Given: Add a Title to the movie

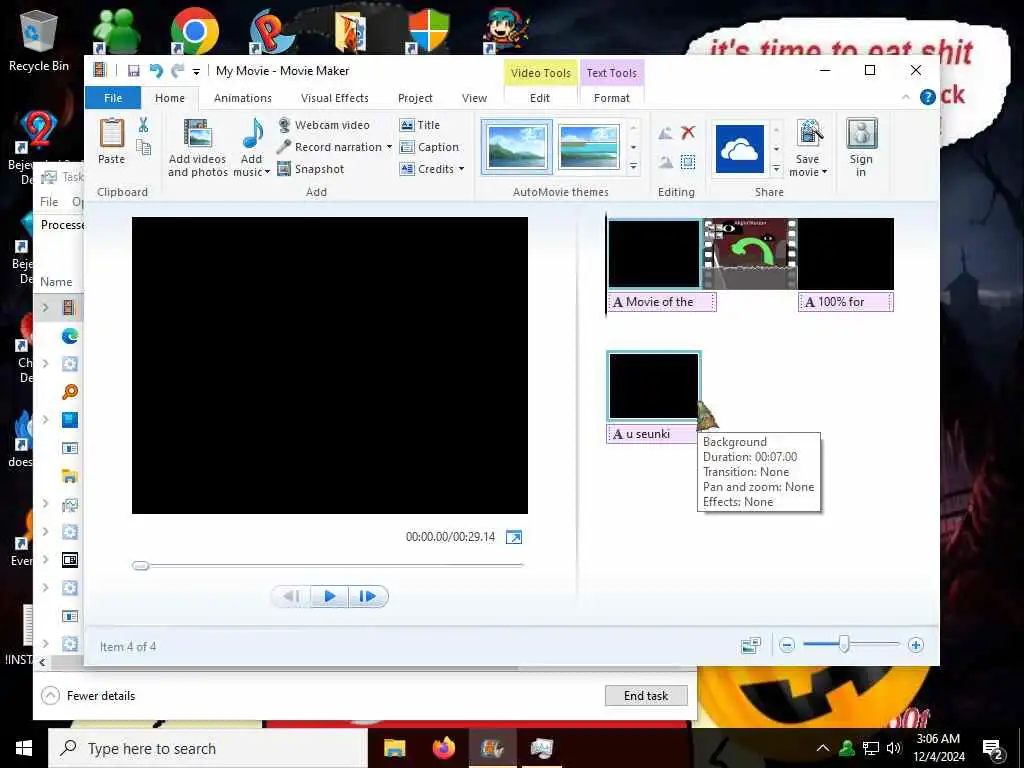Looking at the screenshot, I should pyautogui.click(x=420, y=125).
